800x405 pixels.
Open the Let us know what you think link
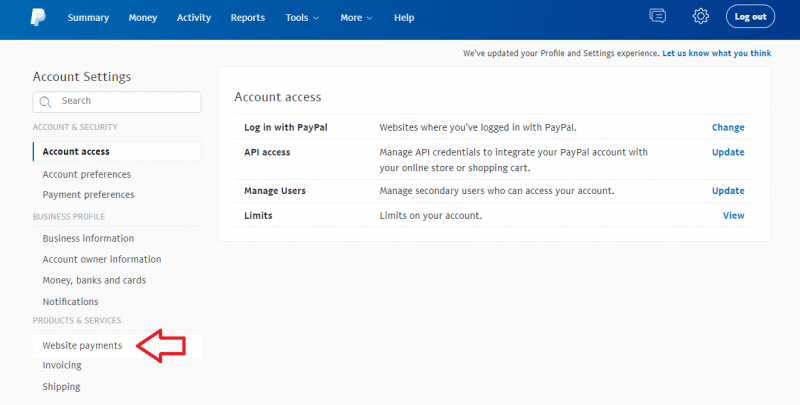pyautogui.click(x=716, y=53)
